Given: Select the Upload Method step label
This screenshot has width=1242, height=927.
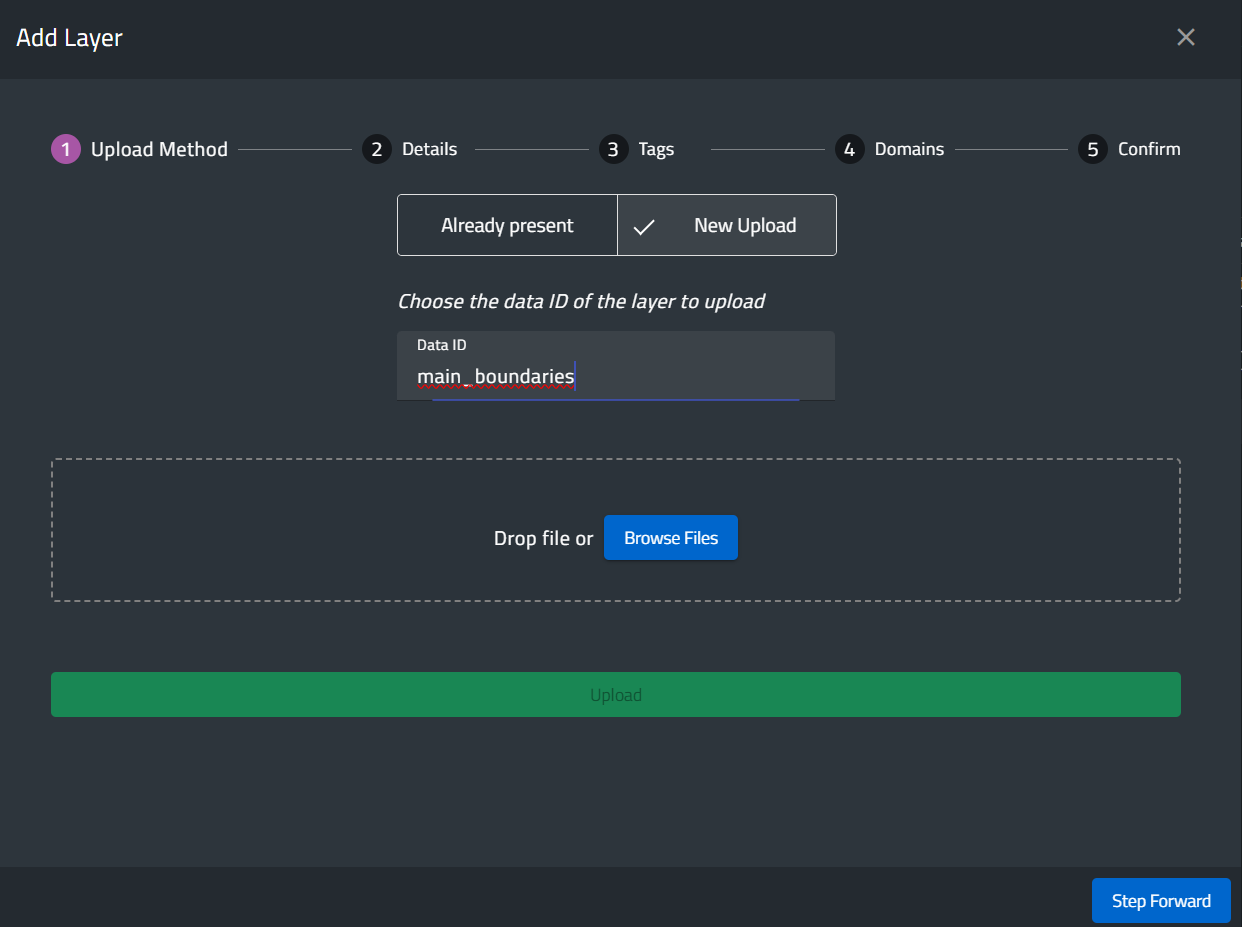Looking at the screenshot, I should pos(159,150).
